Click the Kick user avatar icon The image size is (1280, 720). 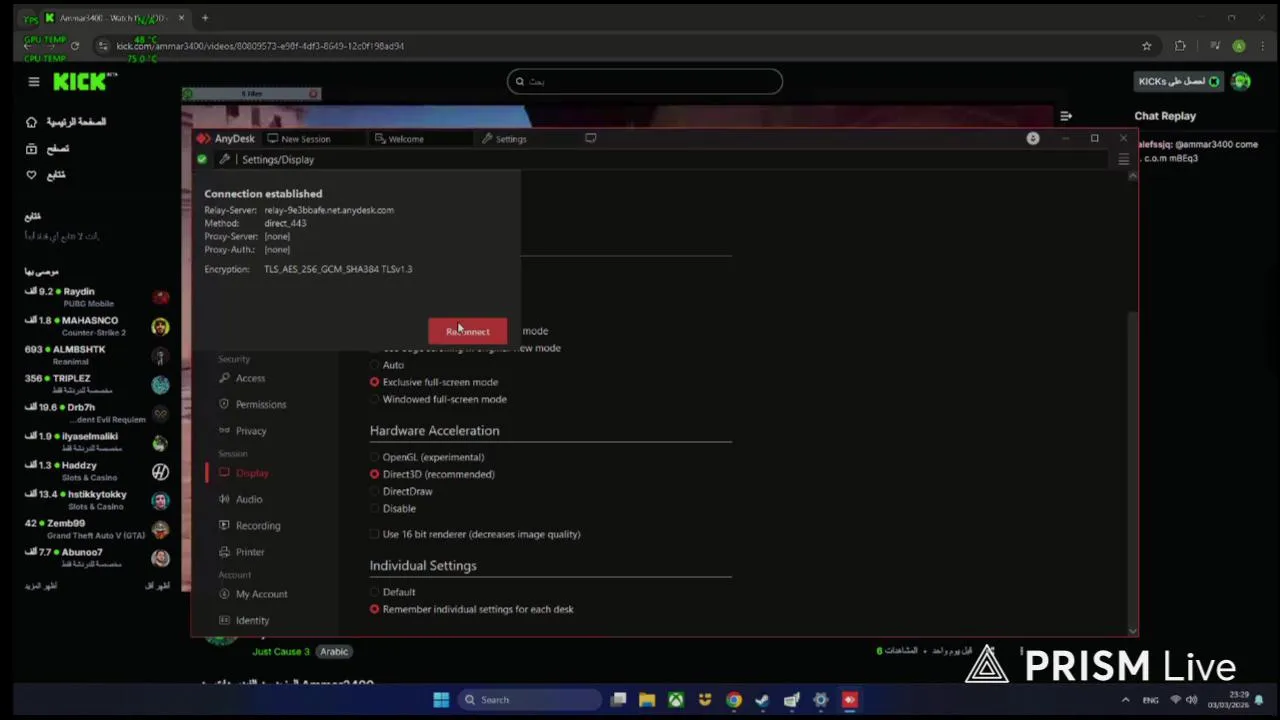pyautogui.click(x=1241, y=81)
